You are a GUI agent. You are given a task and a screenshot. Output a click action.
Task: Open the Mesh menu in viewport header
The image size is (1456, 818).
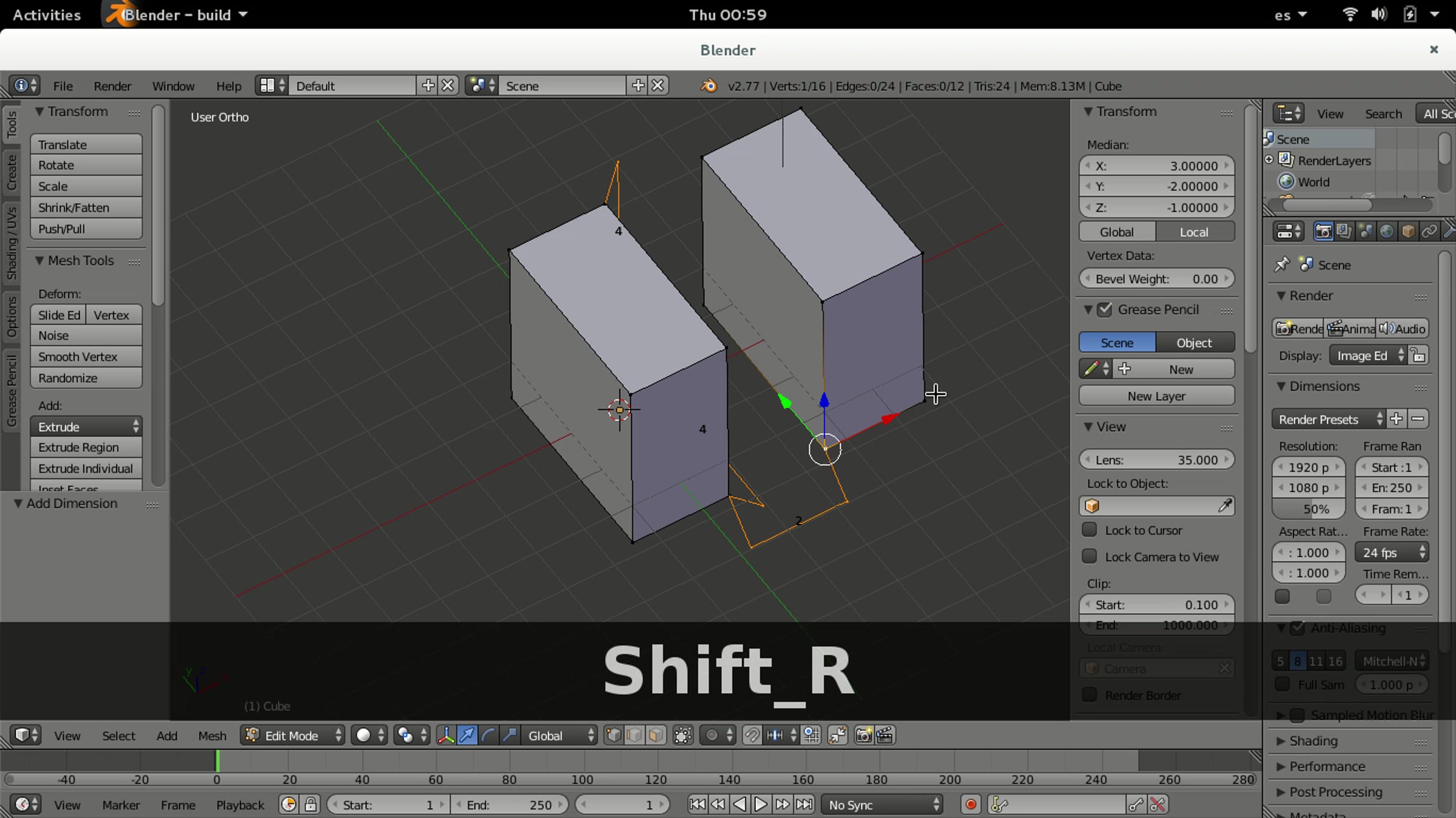pos(212,736)
